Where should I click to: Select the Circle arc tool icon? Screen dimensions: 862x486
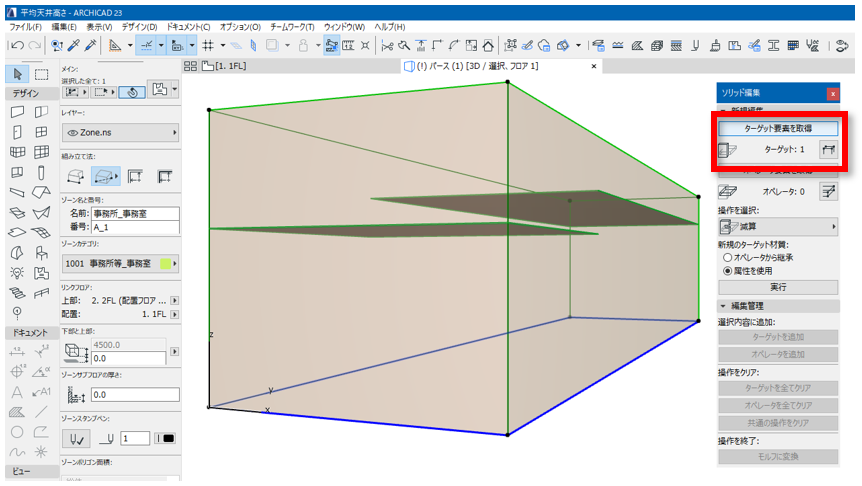17,432
